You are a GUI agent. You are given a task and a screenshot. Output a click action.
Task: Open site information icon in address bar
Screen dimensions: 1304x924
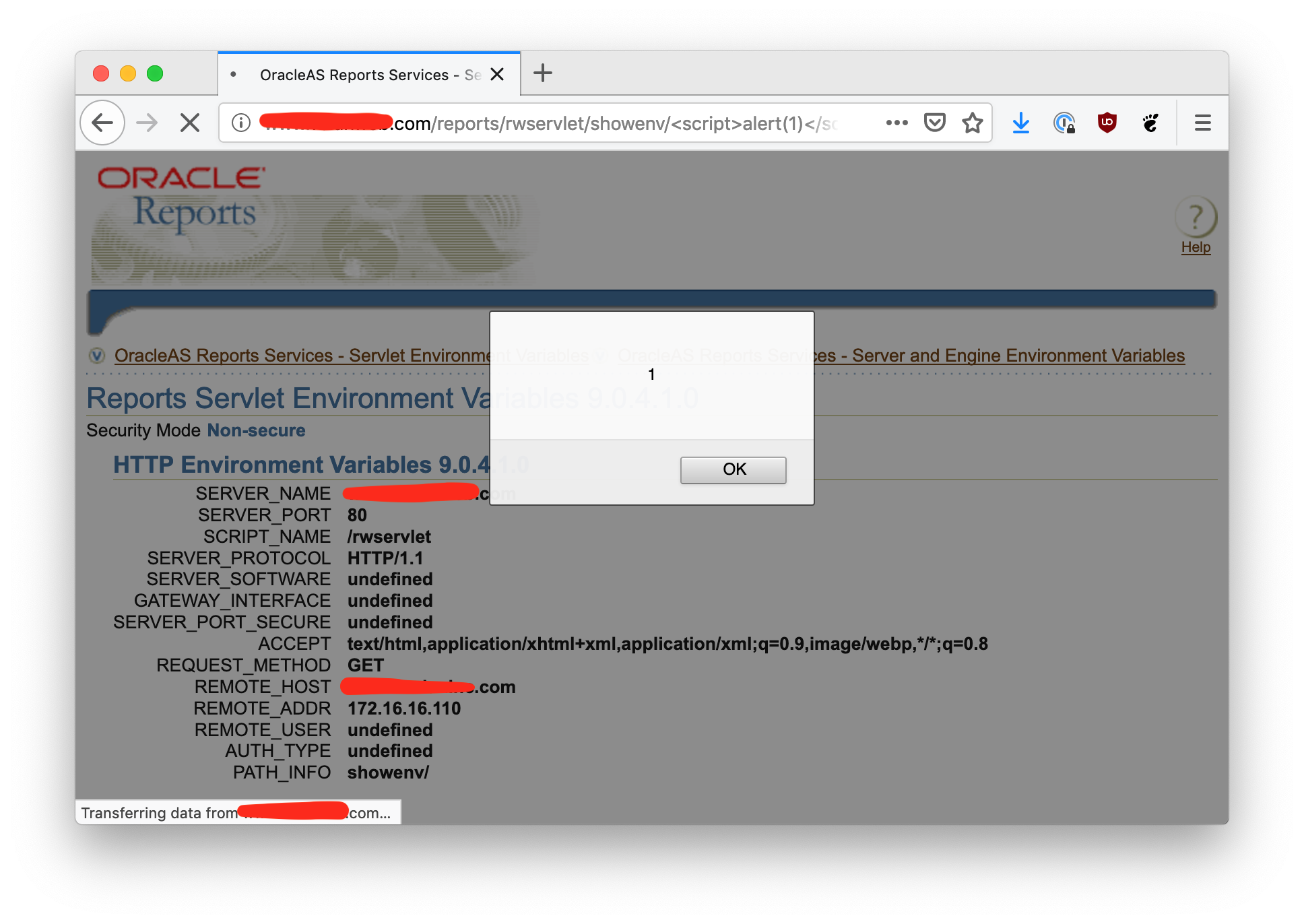(x=240, y=123)
